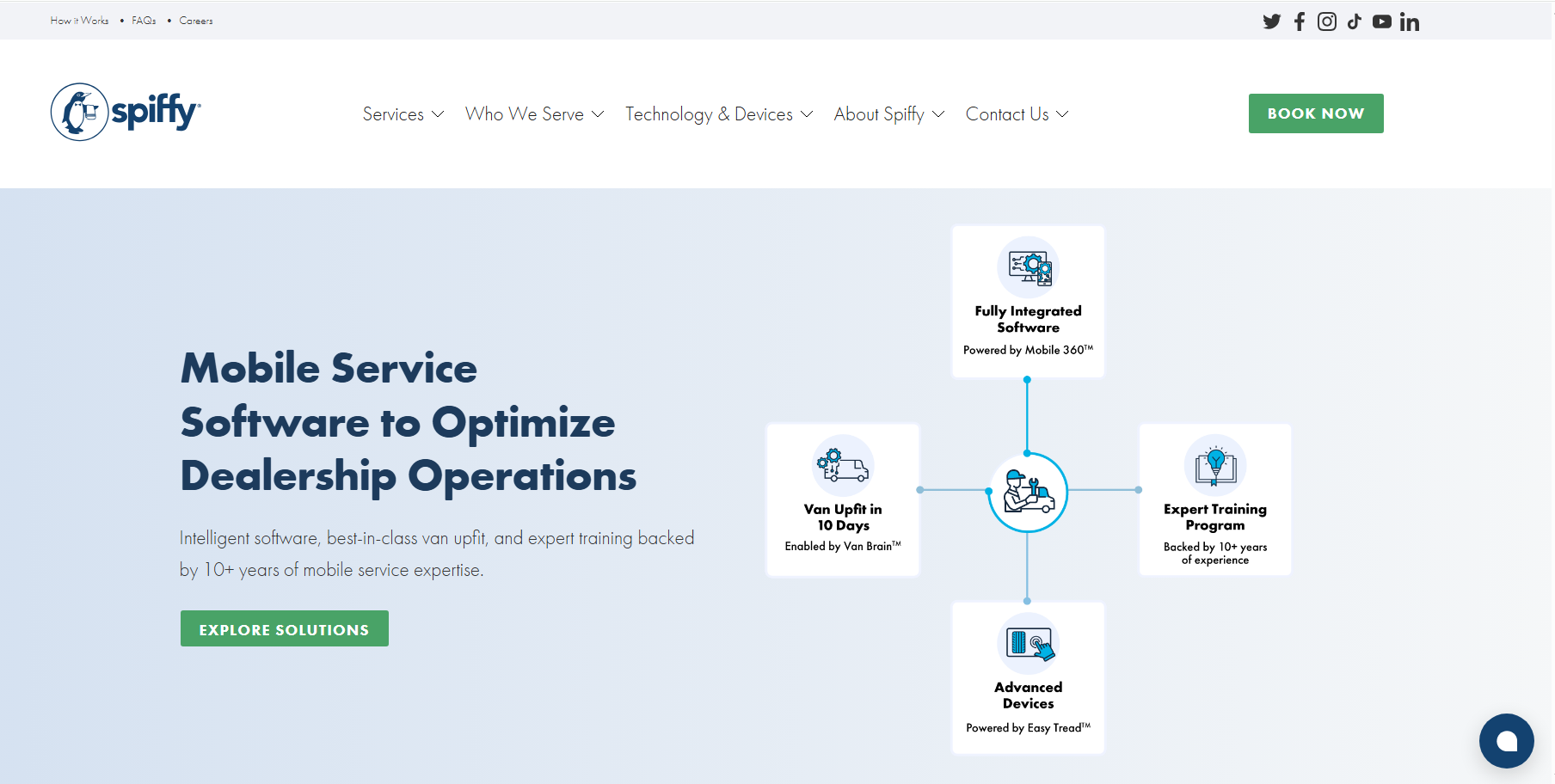Click the Van Upfit van icon
Image resolution: width=1555 pixels, height=784 pixels.
[x=843, y=465]
